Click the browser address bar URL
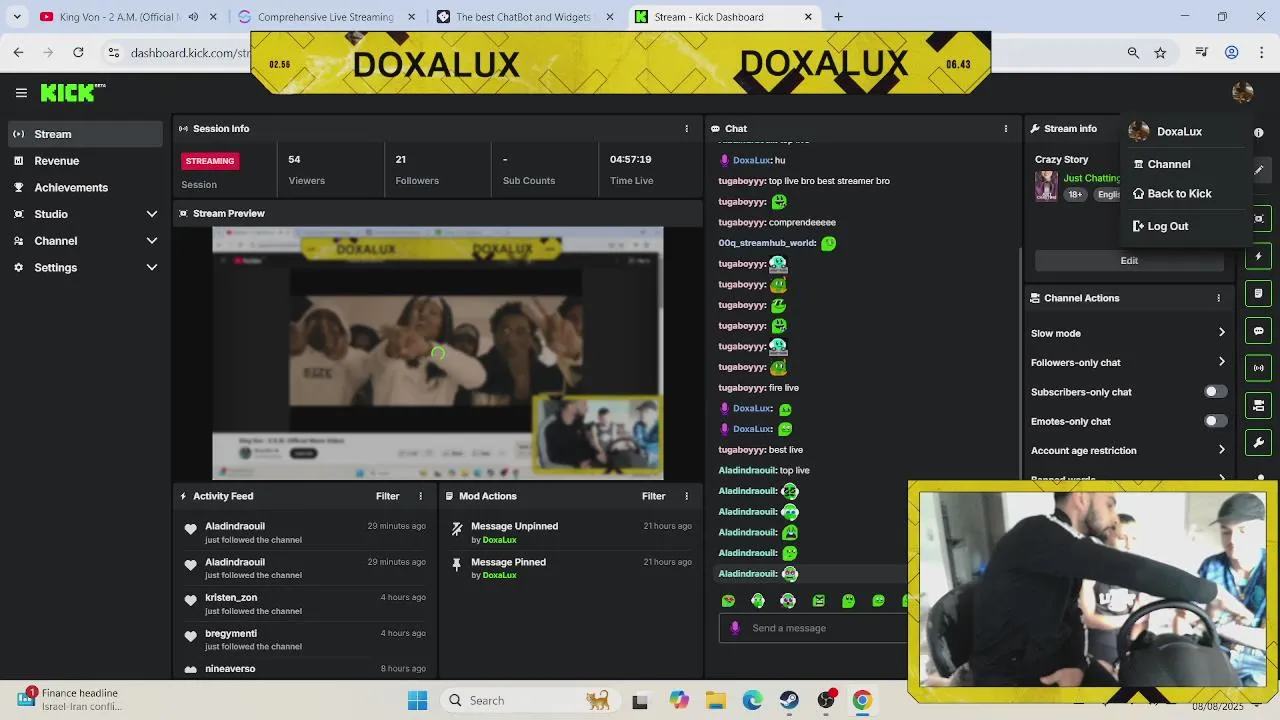Screen dimensions: 1280x720 pos(190,53)
